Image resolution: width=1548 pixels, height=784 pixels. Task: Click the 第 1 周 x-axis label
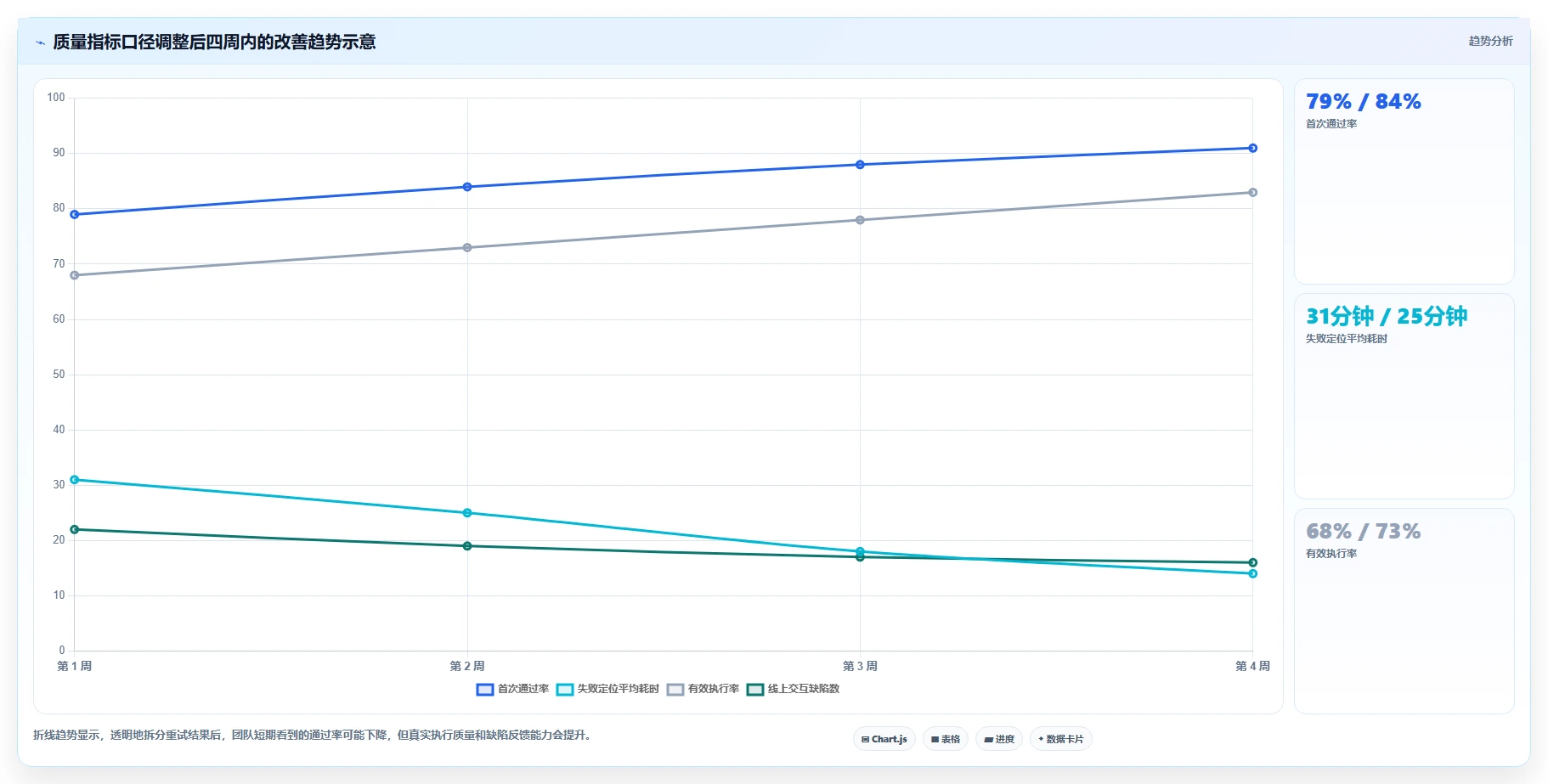click(75, 666)
